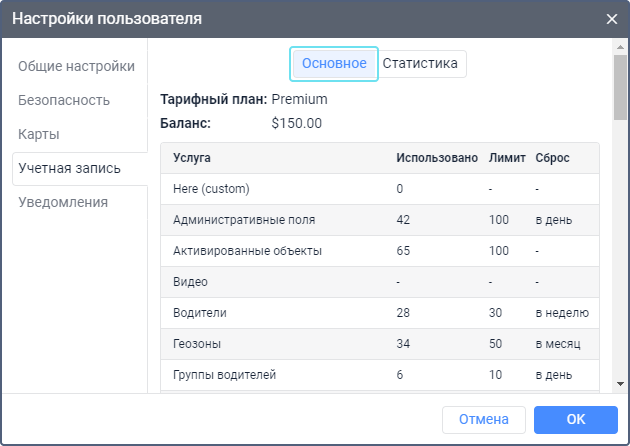
Task: Click the Лимит column header
Action: tap(507, 158)
